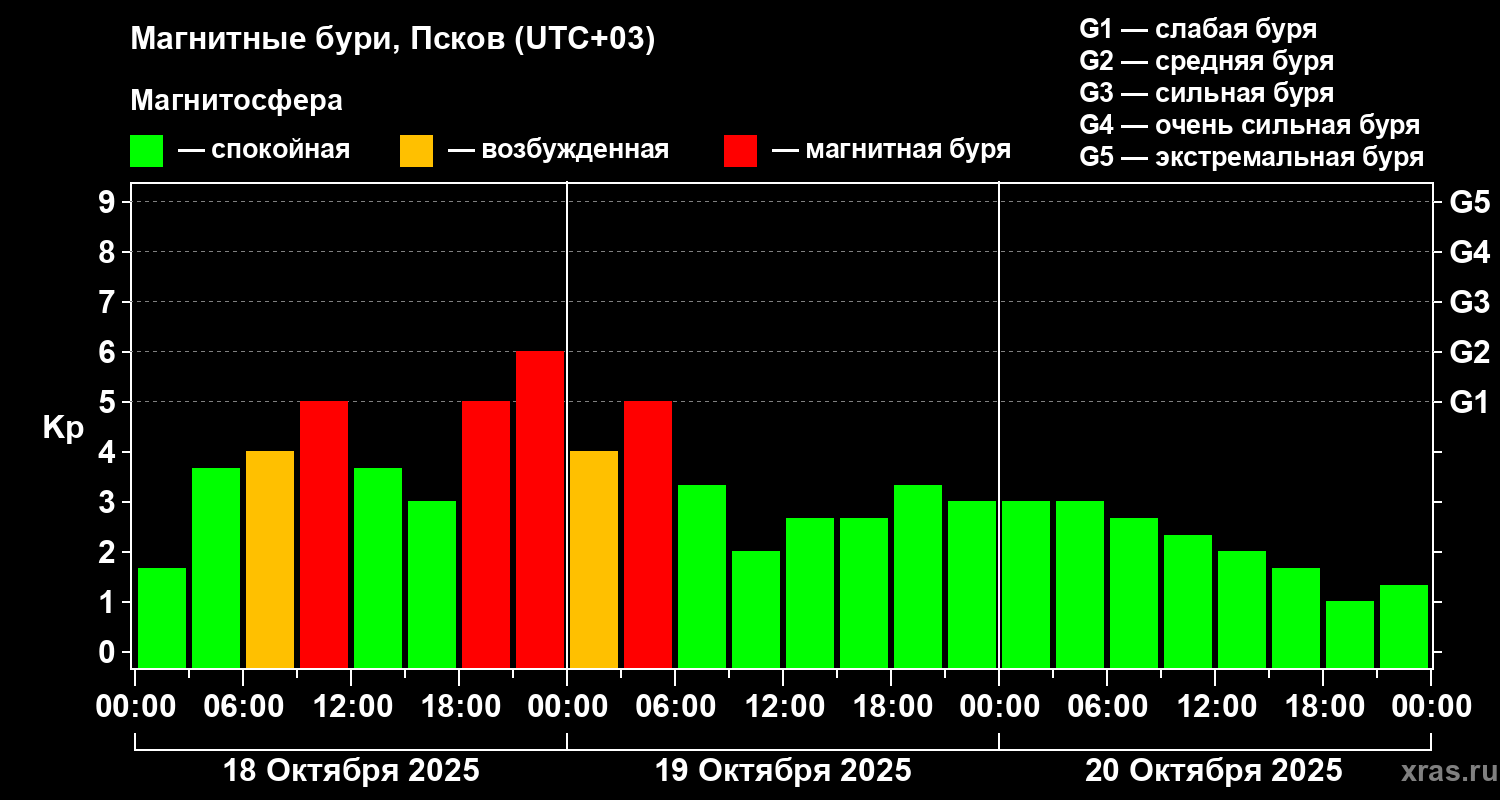The width and height of the screenshot is (1500, 800).
Task: Click the first green bar on 18 October
Action: [x=162, y=617]
